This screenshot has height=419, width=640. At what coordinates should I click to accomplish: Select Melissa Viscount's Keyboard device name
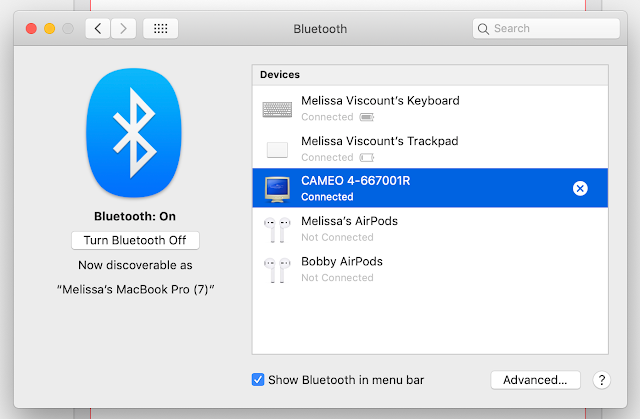pyautogui.click(x=380, y=100)
